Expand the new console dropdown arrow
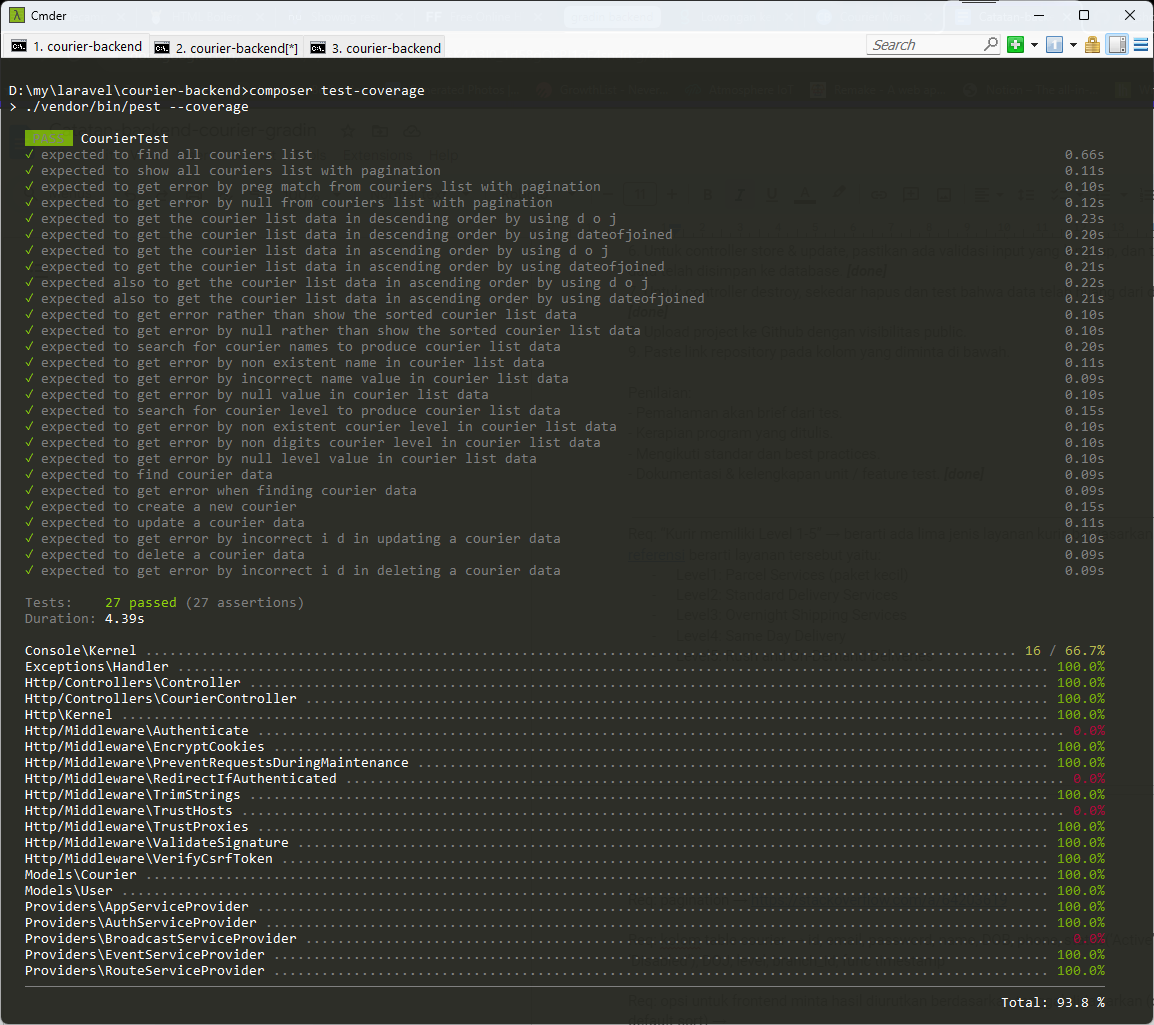Viewport: 1154px width, 1025px height. click(1033, 45)
